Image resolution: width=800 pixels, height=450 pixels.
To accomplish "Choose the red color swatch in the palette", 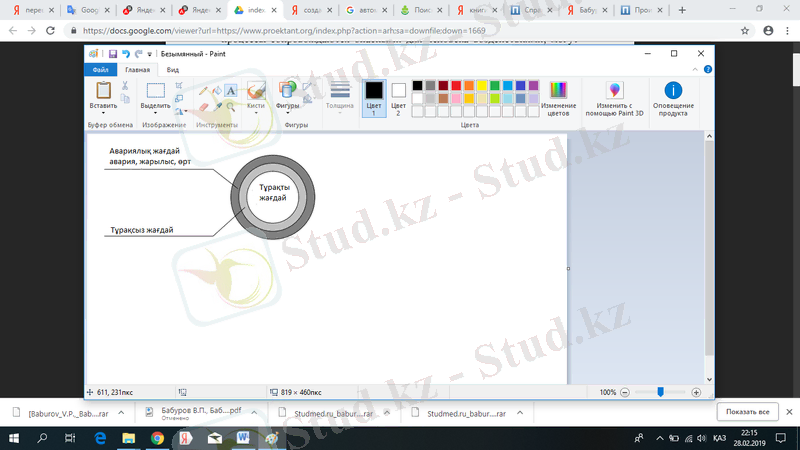I will click(x=456, y=86).
